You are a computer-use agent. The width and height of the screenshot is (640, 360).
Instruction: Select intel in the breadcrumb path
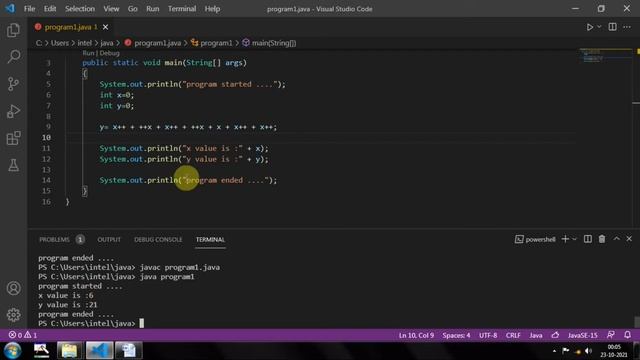point(84,43)
